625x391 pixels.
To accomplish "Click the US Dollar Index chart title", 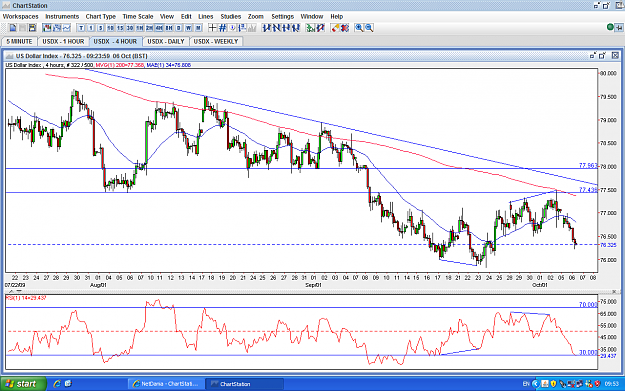I will pyautogui.click(x=81, y=56).
